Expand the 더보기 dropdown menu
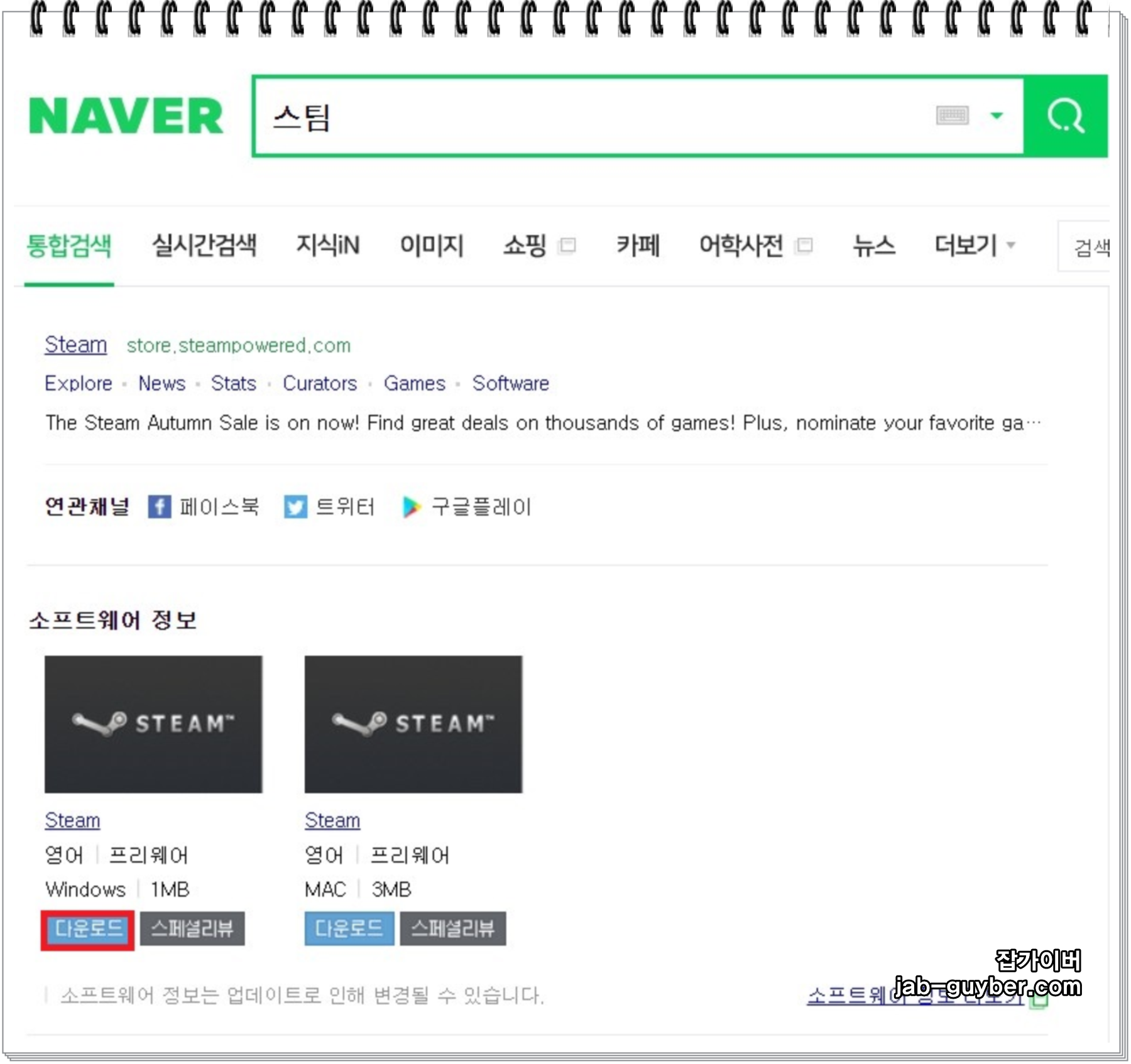 coord(975,245)
